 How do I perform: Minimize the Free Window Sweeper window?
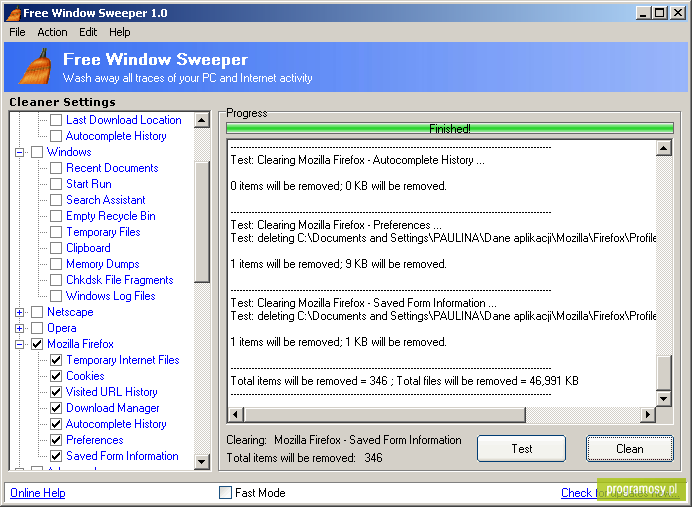coord(643,13)
